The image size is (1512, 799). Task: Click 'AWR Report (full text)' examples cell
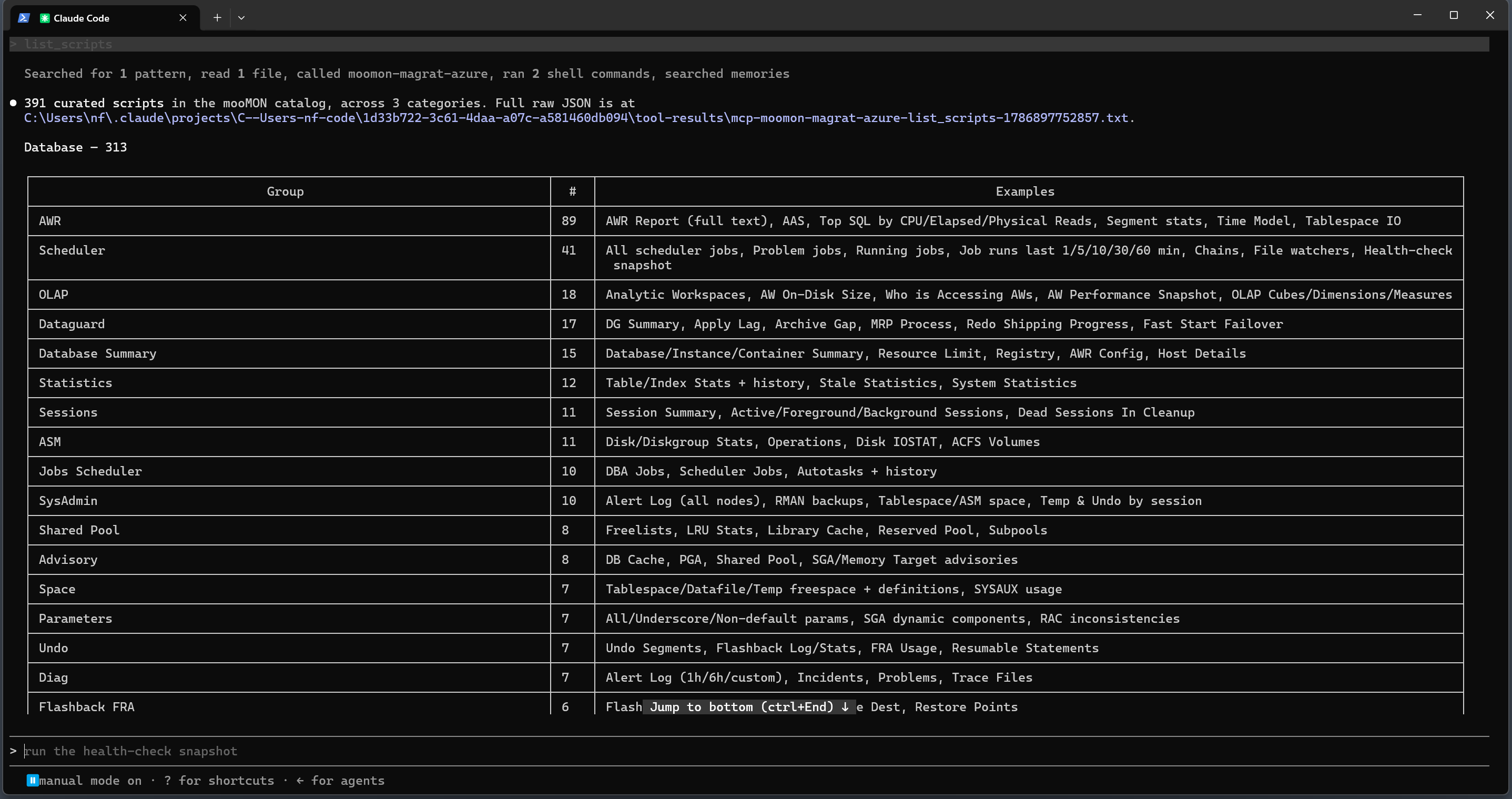click(1029, 221)
